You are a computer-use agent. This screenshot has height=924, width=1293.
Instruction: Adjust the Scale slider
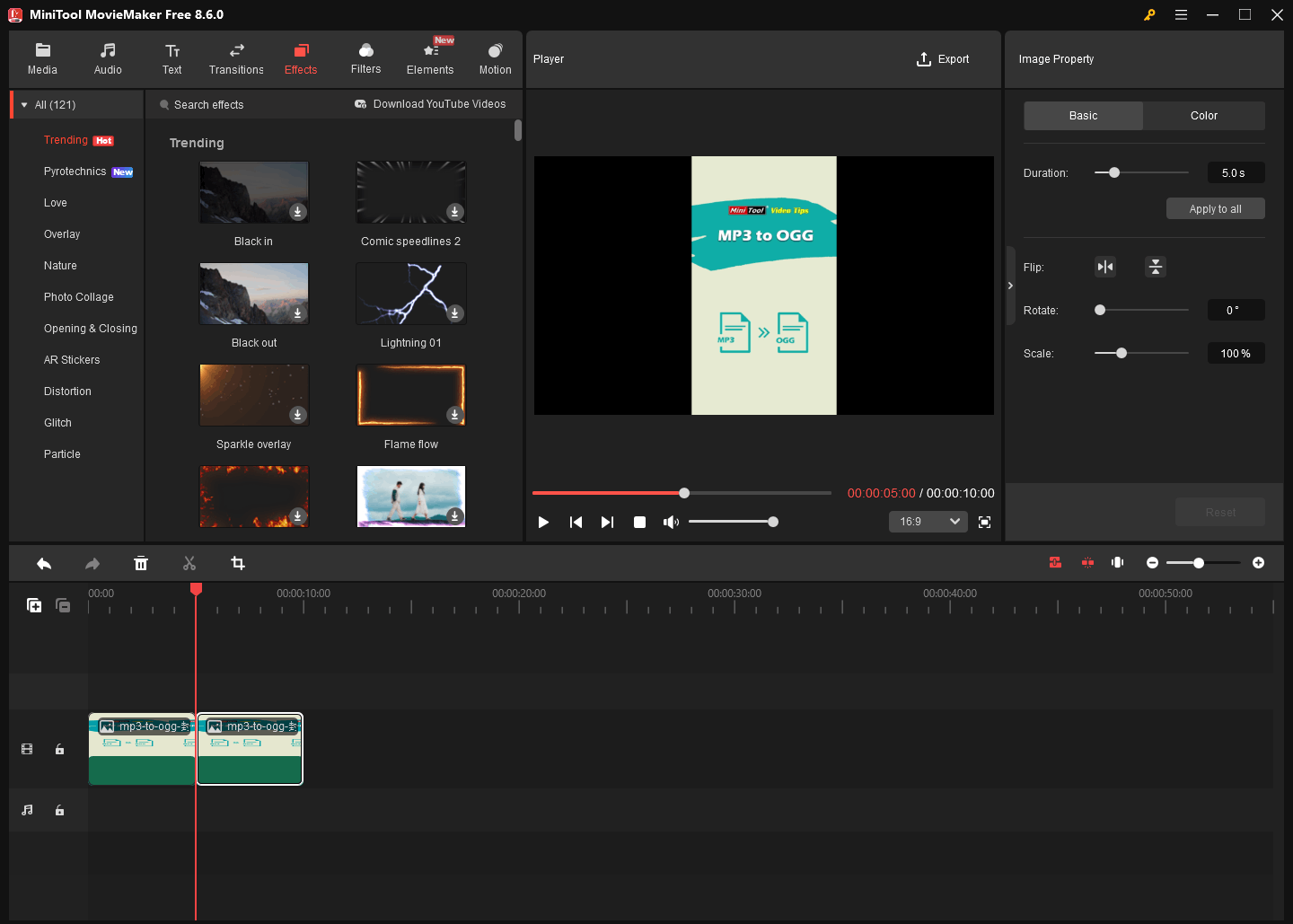(x=1121, y=353)
